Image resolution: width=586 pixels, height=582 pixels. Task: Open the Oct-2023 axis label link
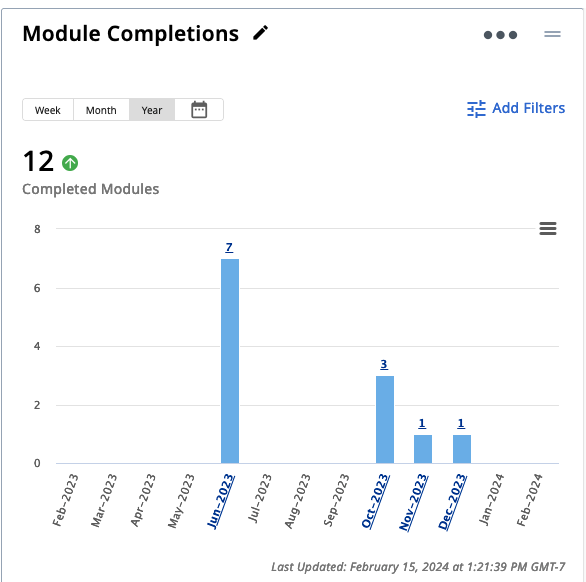[x=375, y=501]
